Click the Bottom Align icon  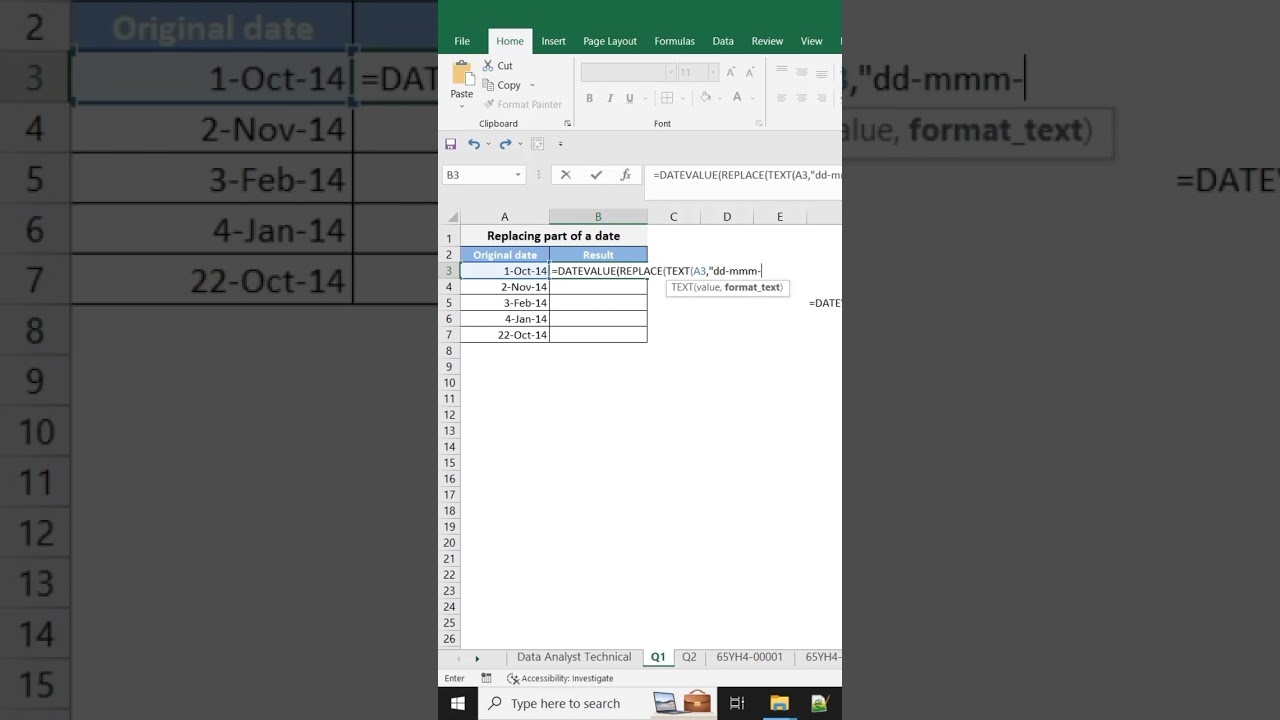822,72
